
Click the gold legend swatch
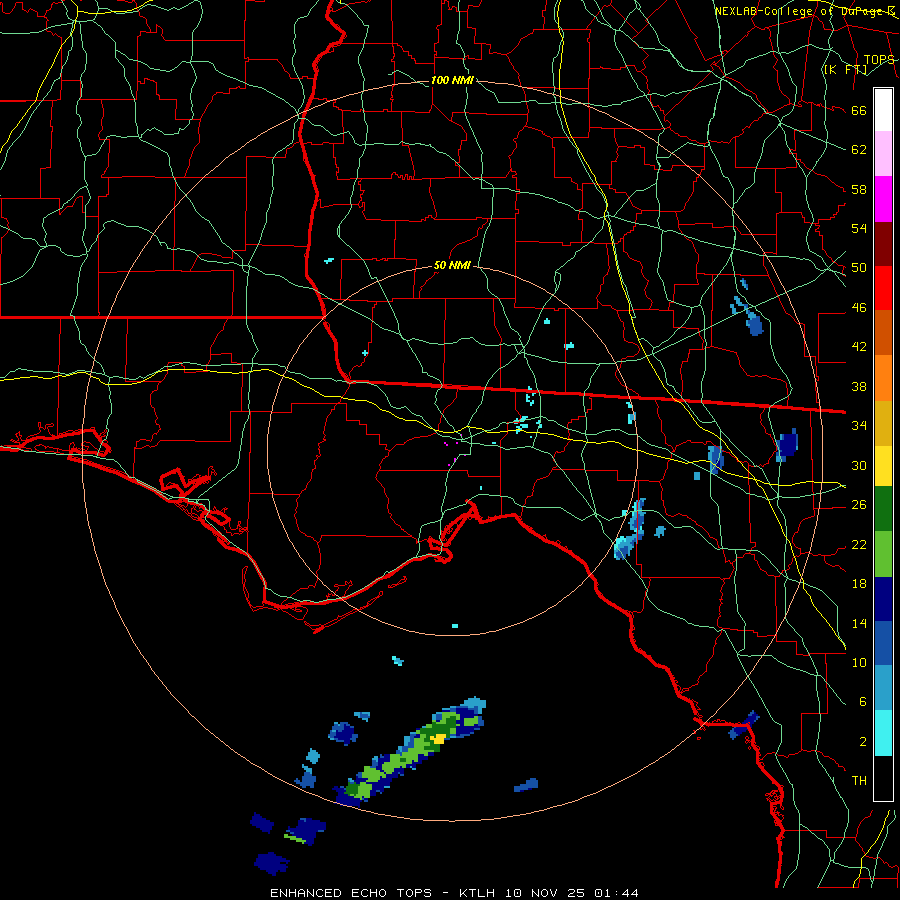883,423
